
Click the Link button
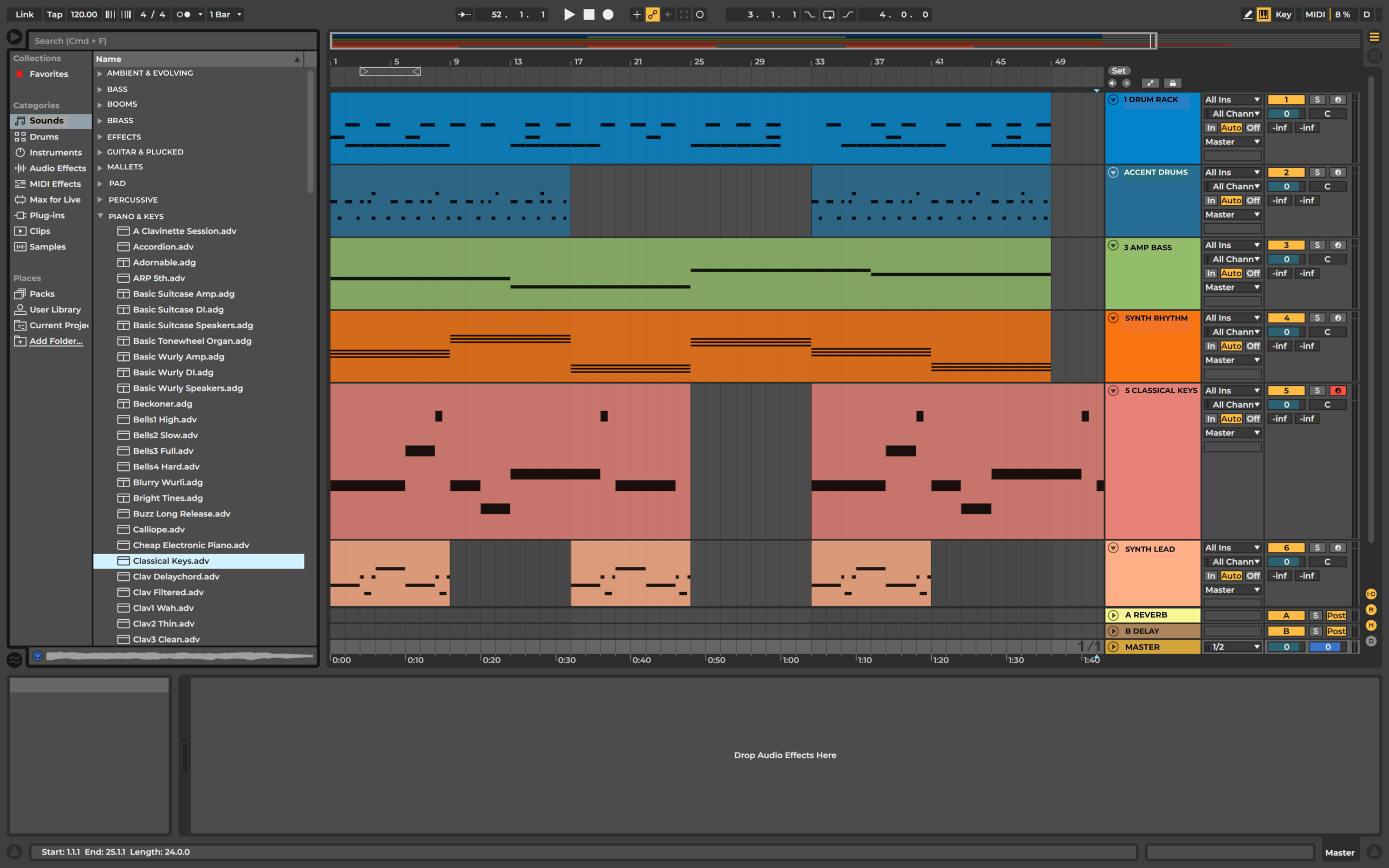pos(24,14)
